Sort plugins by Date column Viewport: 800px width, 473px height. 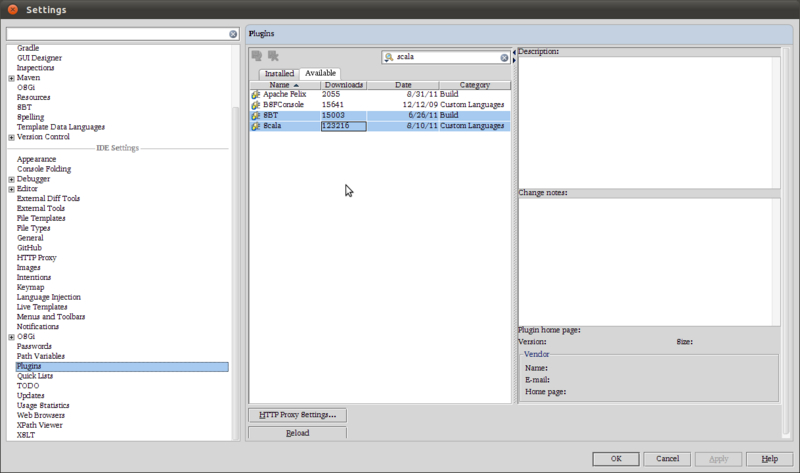(x=403, y=85)
